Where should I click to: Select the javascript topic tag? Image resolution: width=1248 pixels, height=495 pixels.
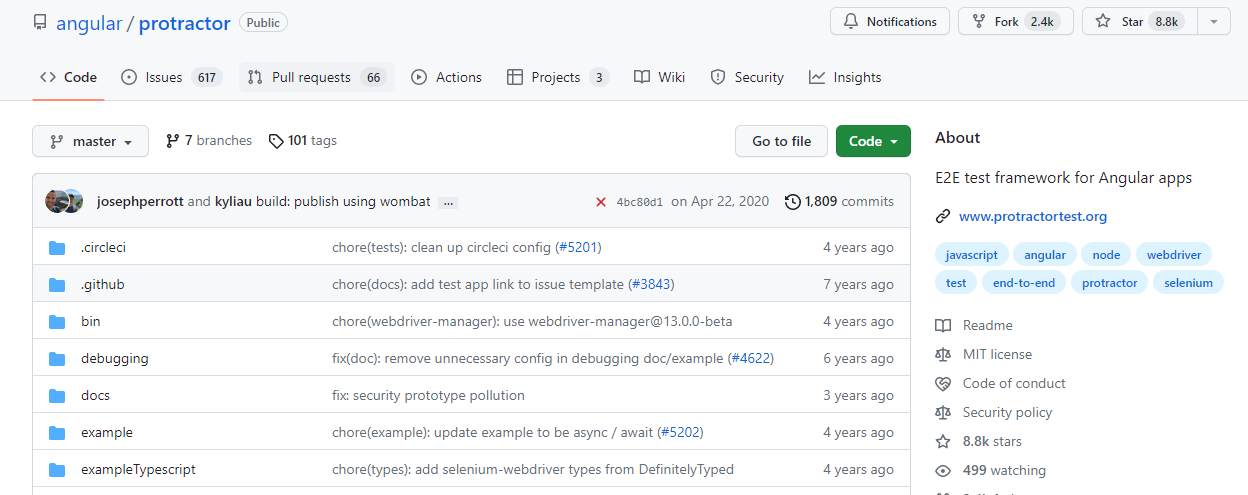pyautogui.click(x=971, y=255)
